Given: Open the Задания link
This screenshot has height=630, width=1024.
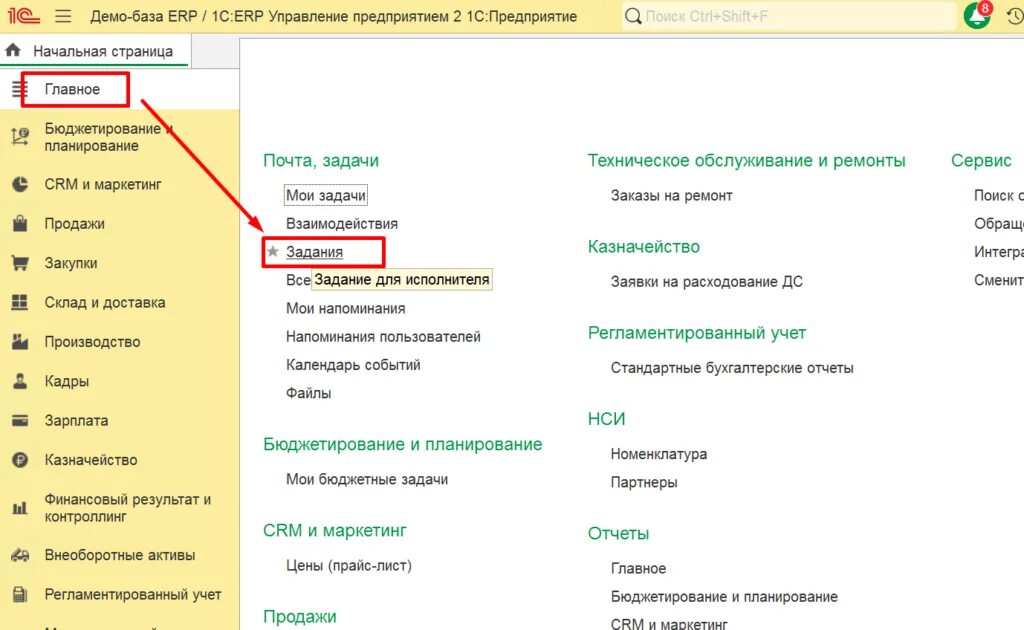Looking at the screenshot, I should coord(314,252).
